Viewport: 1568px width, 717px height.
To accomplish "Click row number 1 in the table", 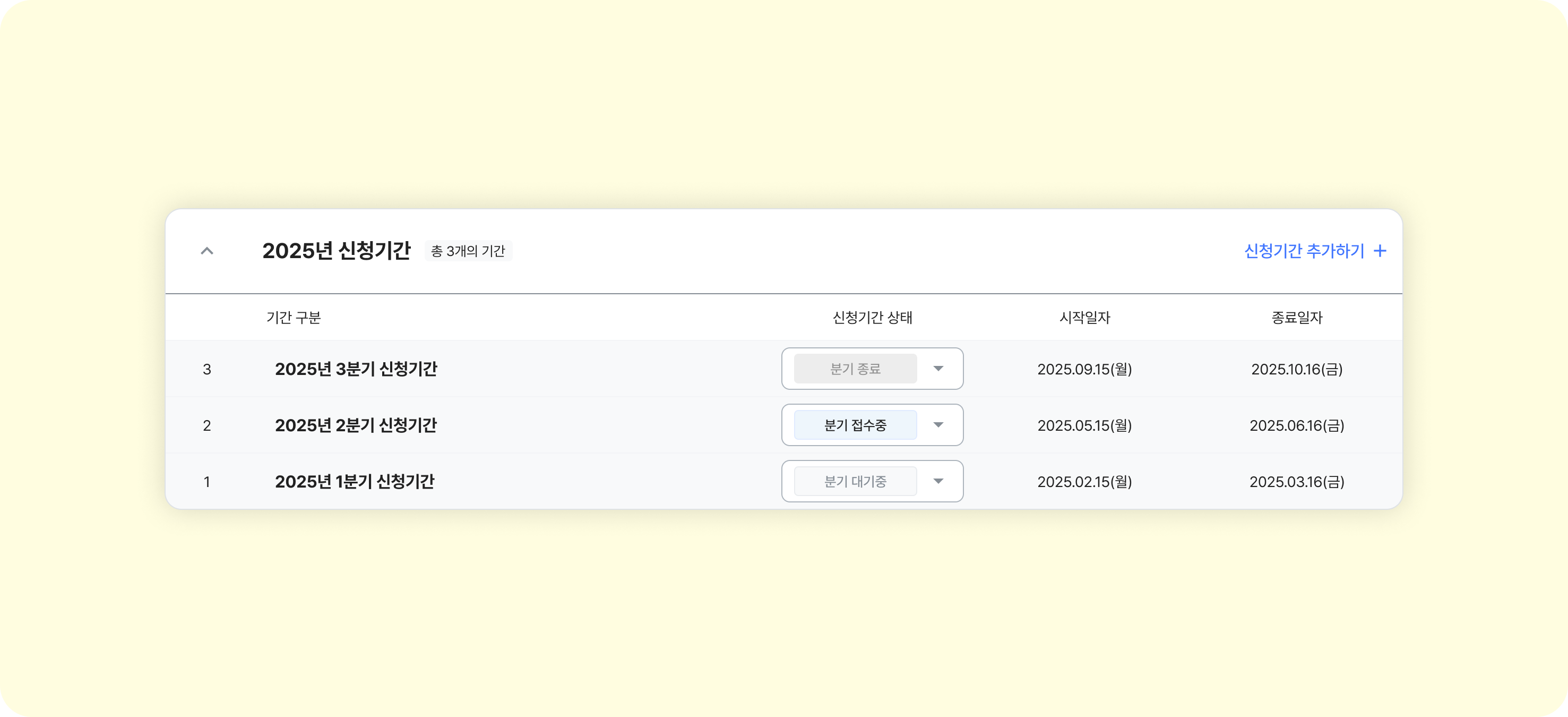I will click(207, 482).
